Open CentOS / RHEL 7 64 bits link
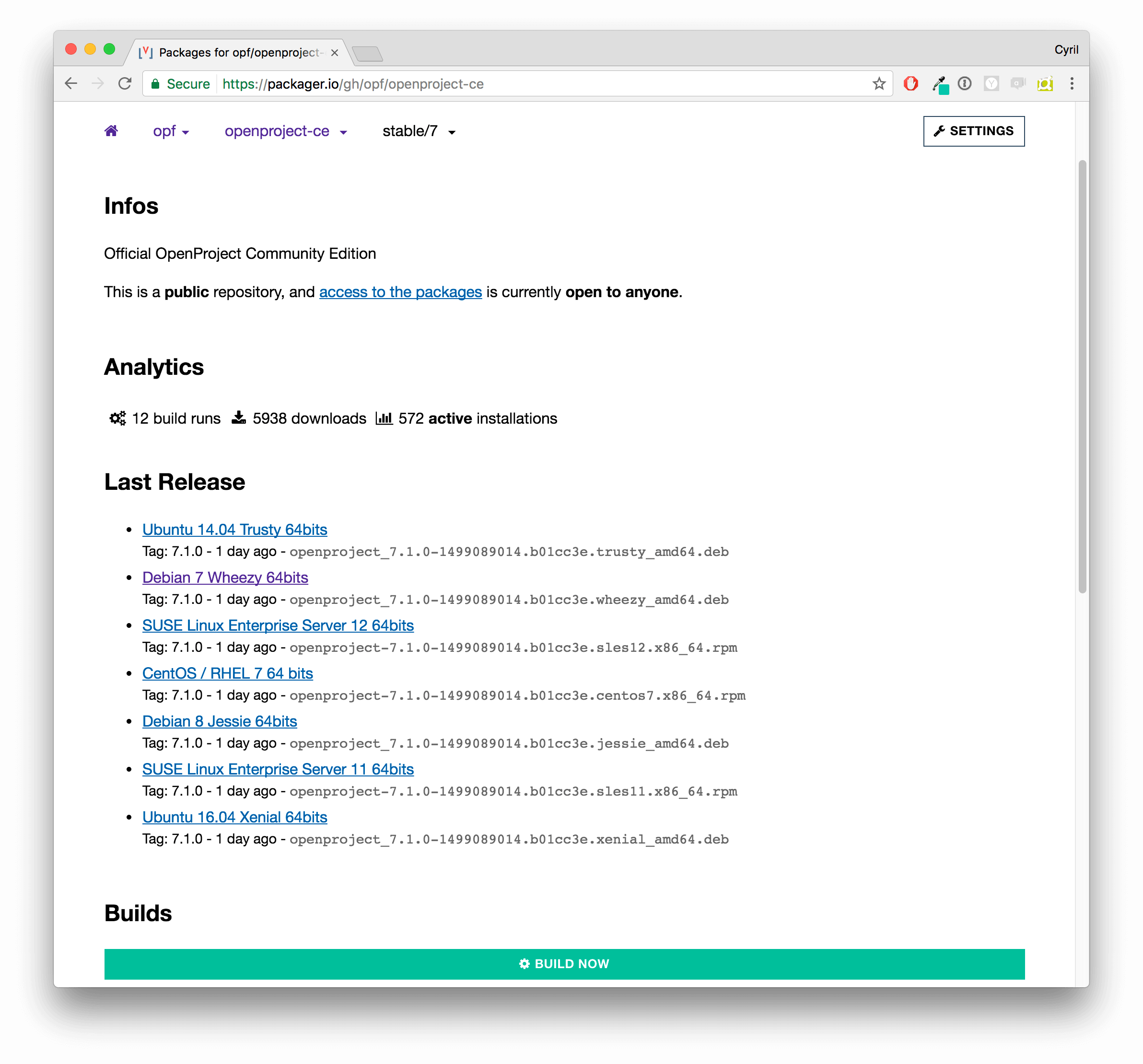The image size is (1143, 1064). point(227,673)
